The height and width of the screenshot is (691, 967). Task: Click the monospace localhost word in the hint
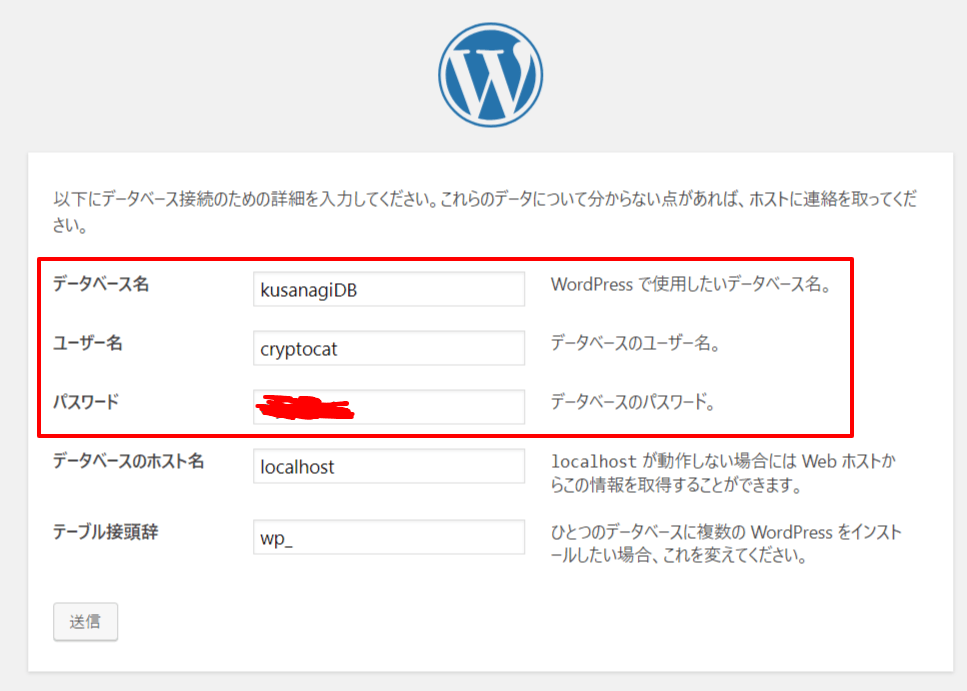point(594,462)
